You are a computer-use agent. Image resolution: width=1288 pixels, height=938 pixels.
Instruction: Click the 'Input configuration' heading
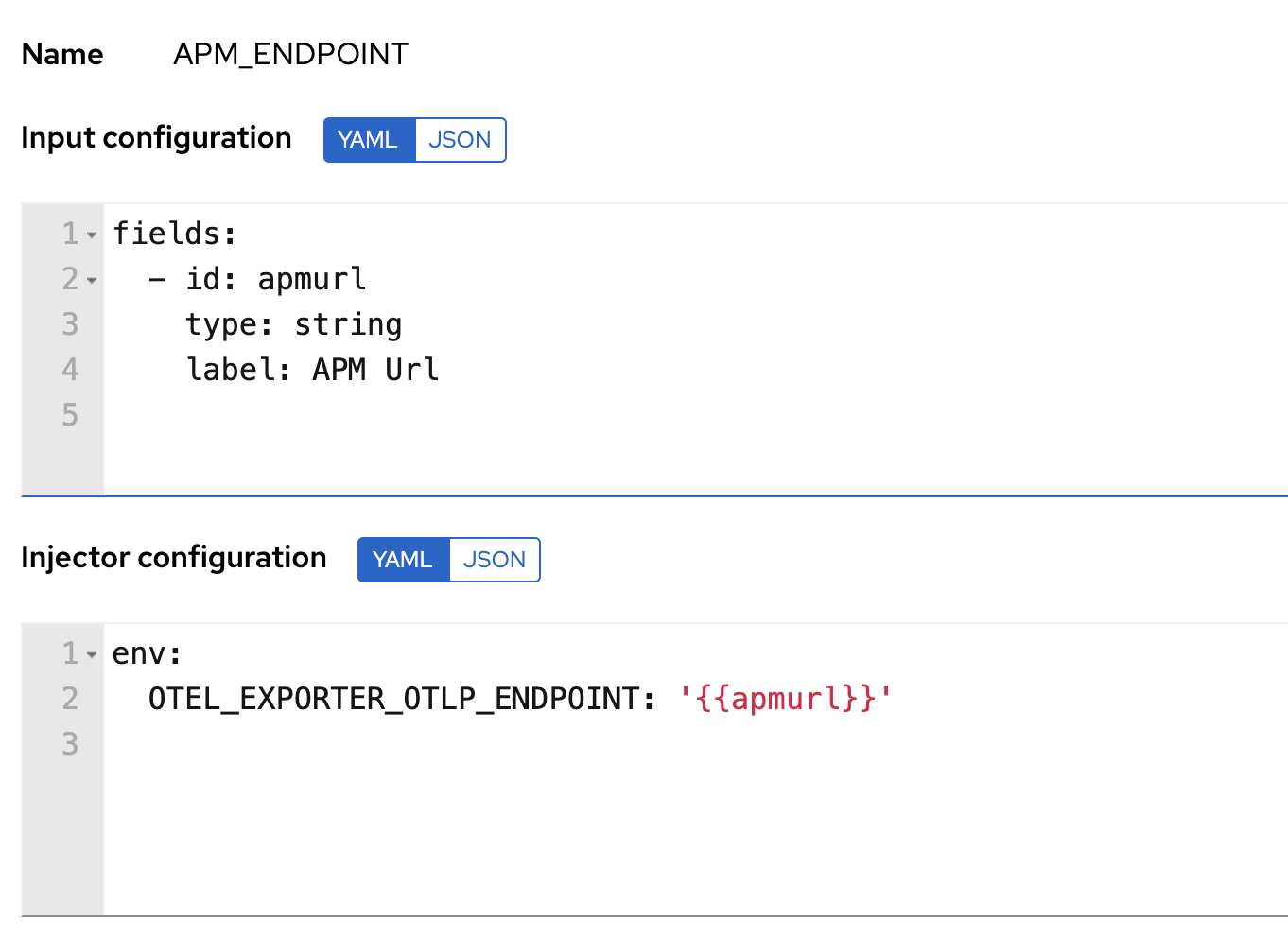[x=156, y=137]
